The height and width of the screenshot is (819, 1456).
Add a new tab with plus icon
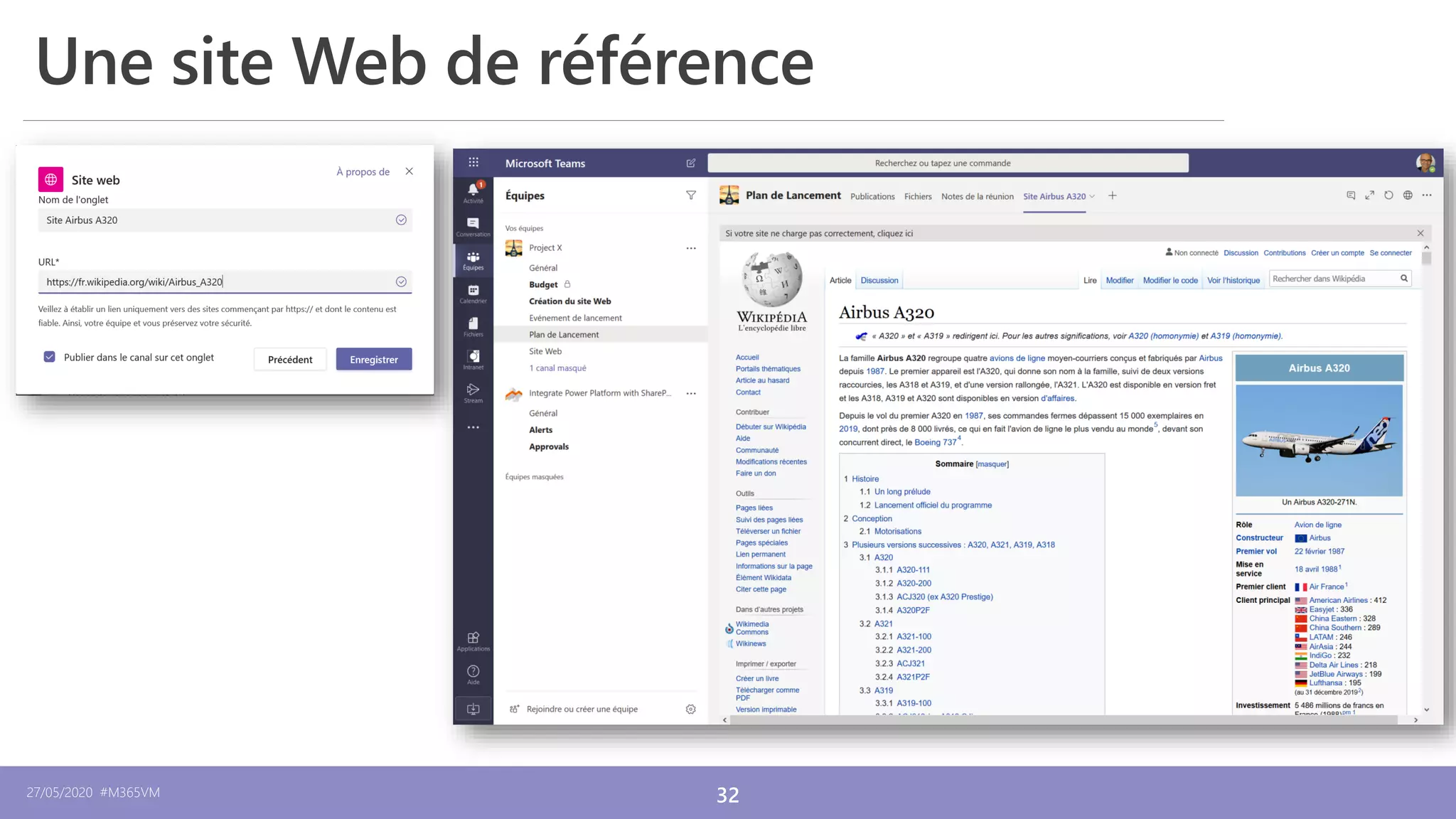[x=1113, y=196]
